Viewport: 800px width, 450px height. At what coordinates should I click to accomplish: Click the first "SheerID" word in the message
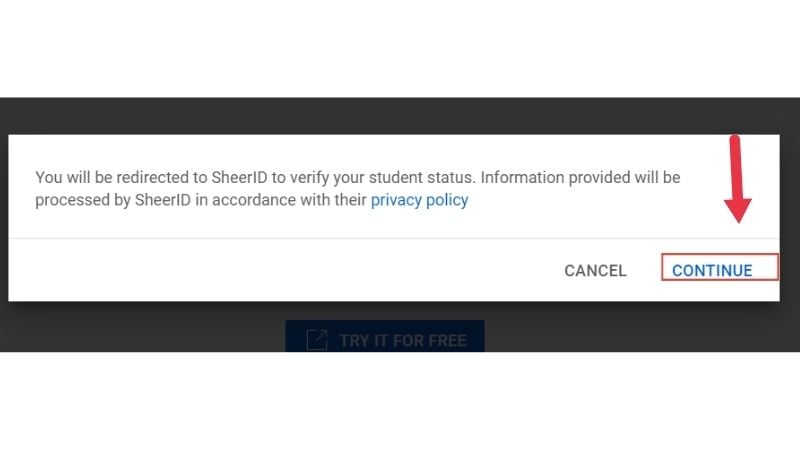pos(239,178)
